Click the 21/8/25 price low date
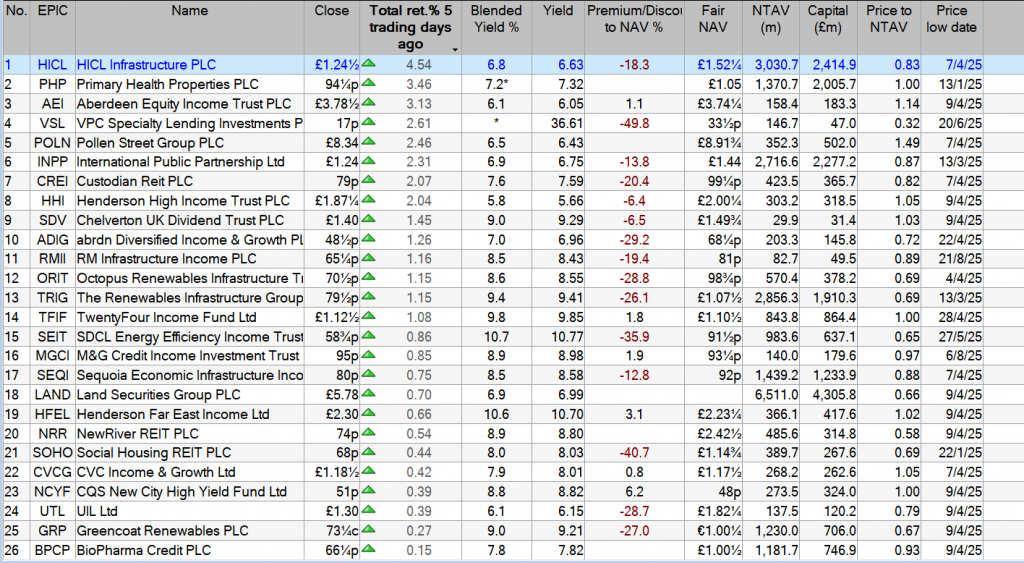The width and height of the screenshot is (1024, 563). coord(960,259)
